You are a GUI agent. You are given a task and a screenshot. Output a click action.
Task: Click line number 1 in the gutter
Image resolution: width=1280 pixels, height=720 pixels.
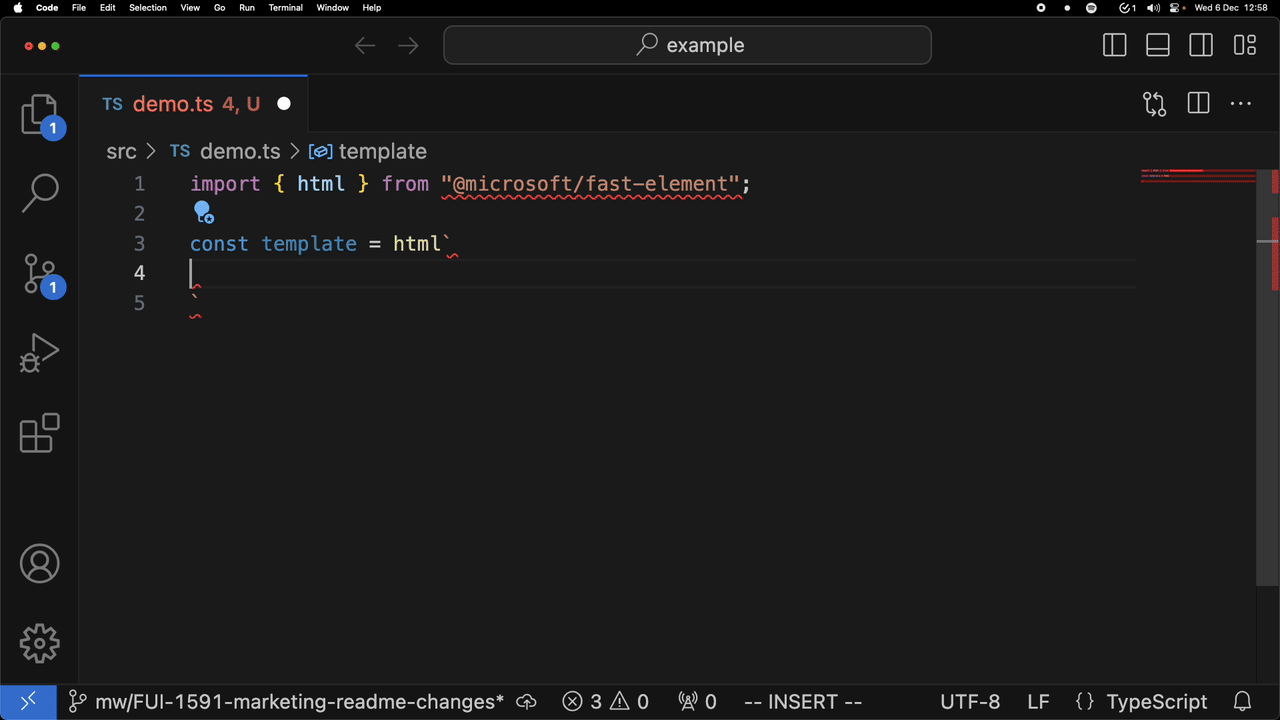pos(139,184)
